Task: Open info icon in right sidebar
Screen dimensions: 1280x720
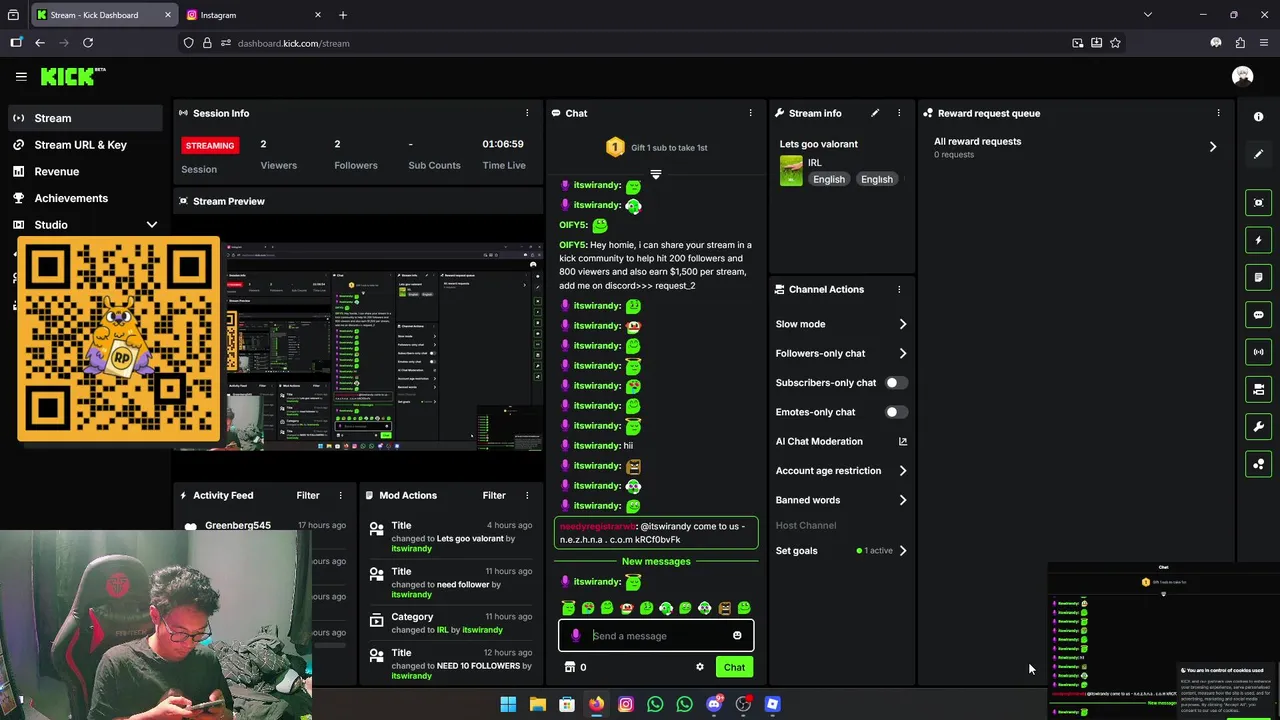Action: point(1259,117)
